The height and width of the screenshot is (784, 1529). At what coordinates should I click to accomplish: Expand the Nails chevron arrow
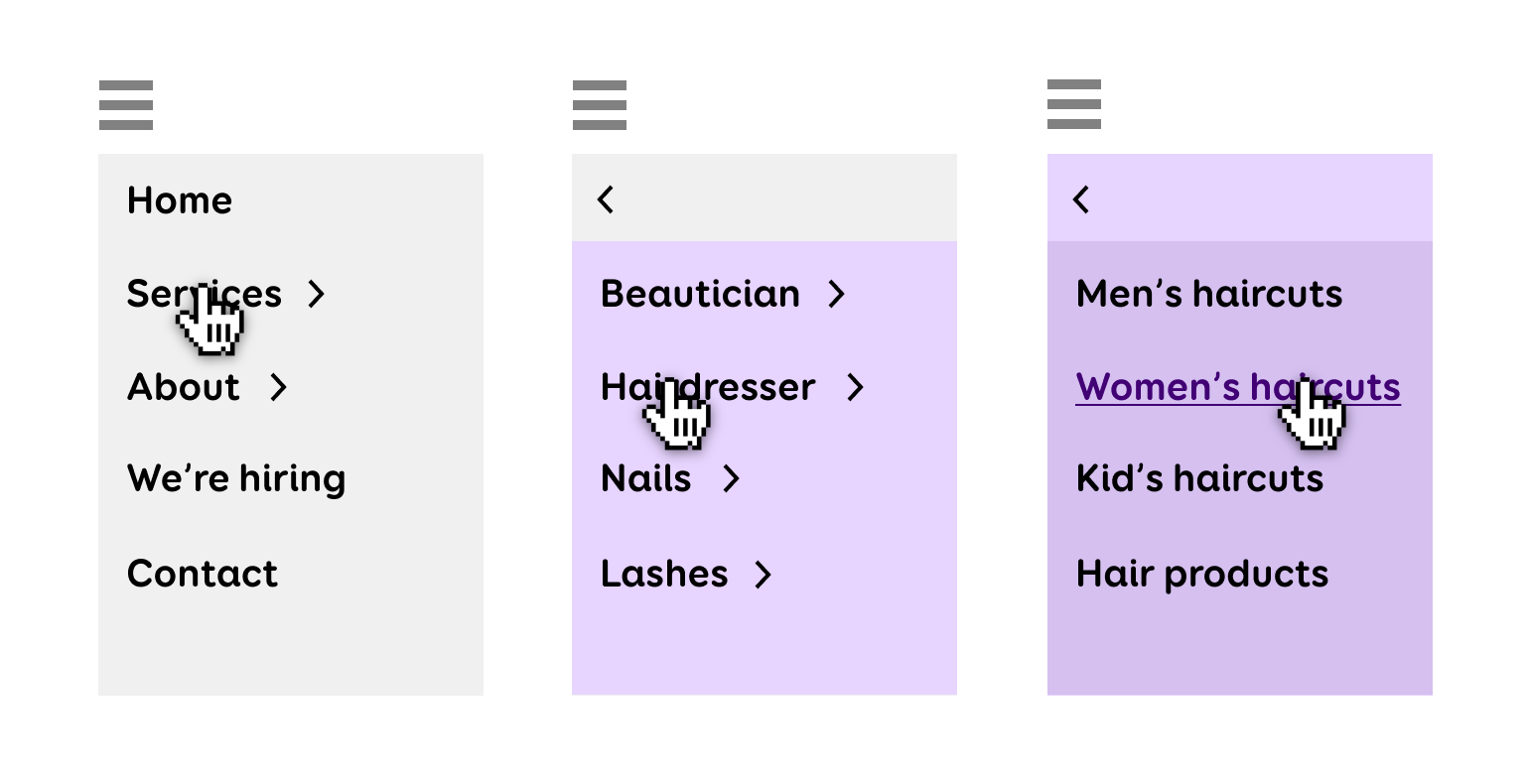tap(731, 478)
